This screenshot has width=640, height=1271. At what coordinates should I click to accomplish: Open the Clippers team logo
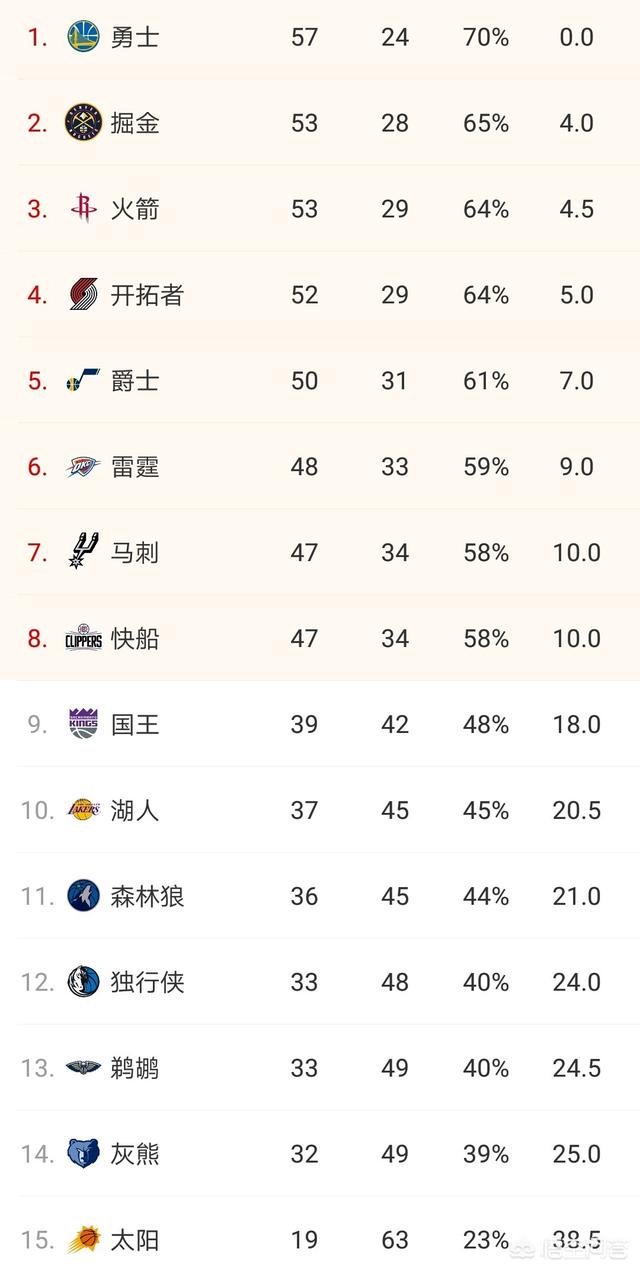coord(83,638)
